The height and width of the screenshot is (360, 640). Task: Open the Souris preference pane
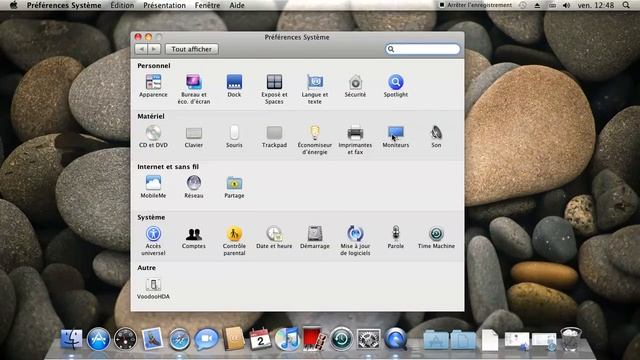pyautogui.click(x=234, y=137)
